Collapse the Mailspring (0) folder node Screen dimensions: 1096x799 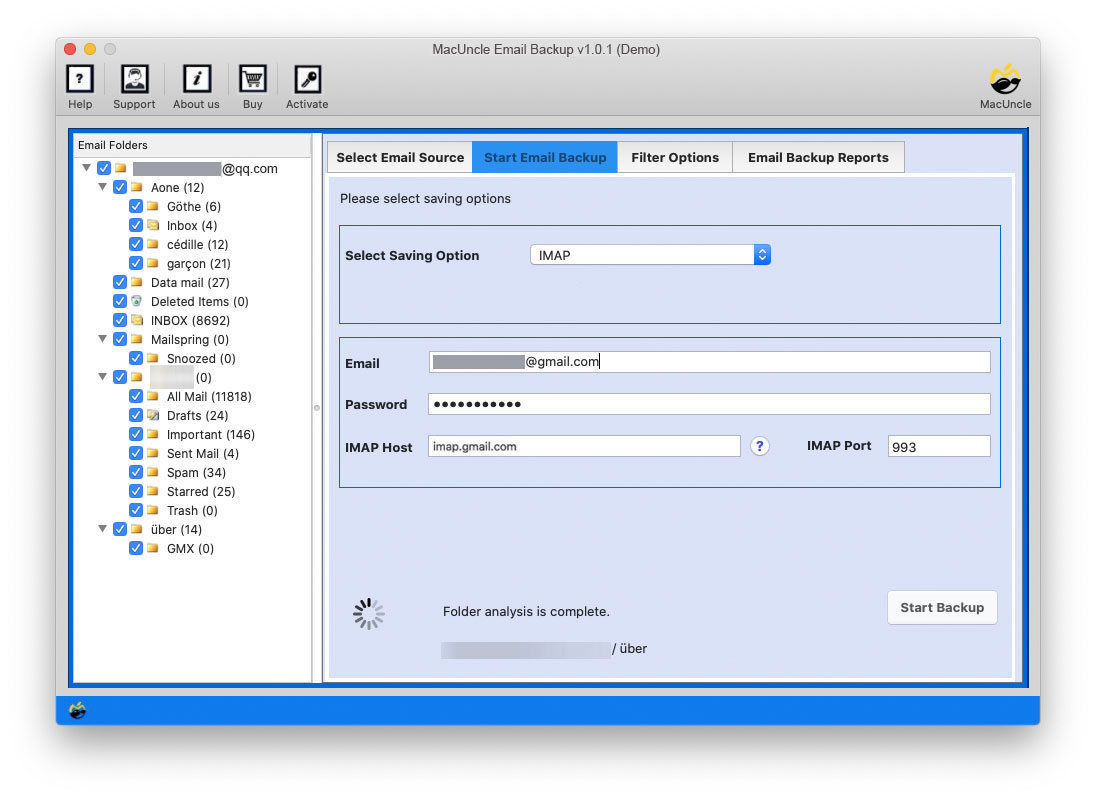[103, 340]
